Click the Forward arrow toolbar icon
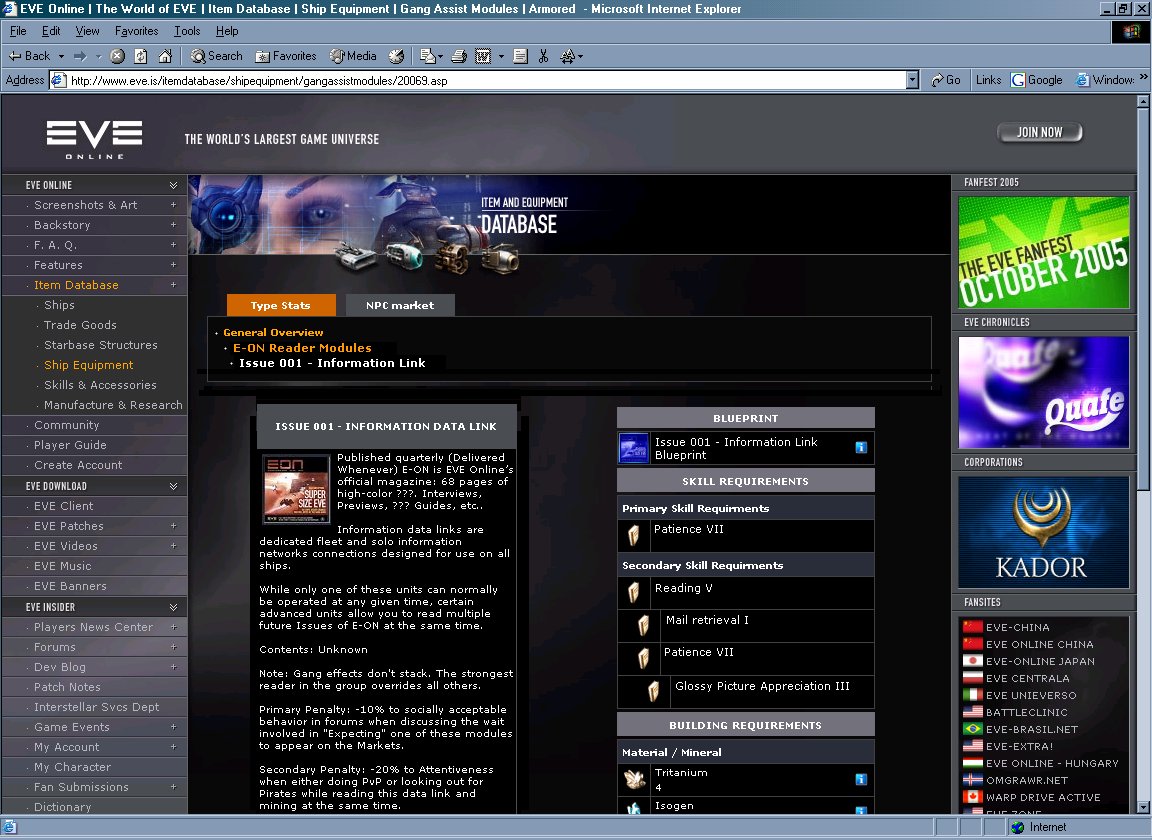 click(x=81, y=56)
